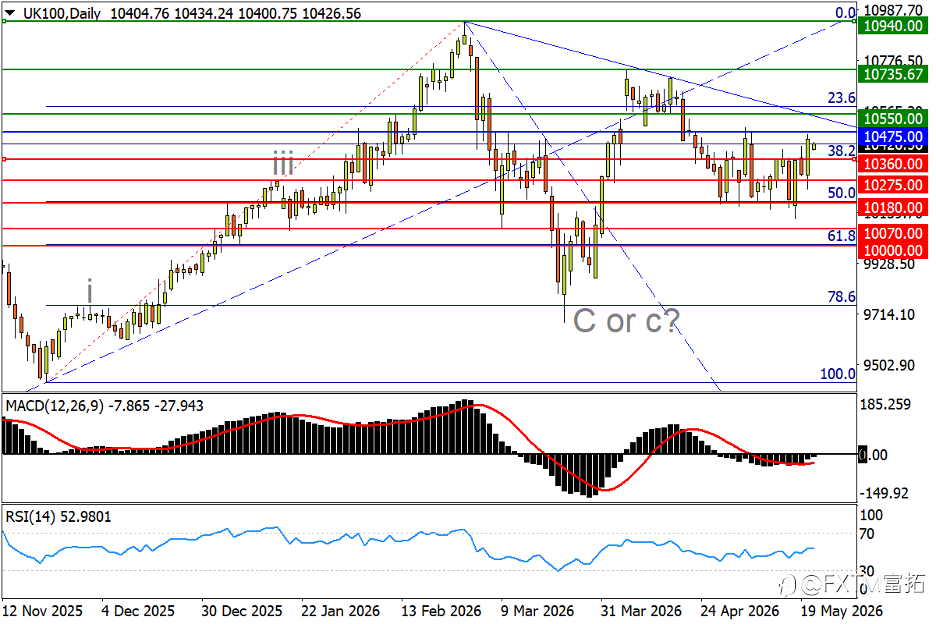This screenshot has width=936, height=624.
Task: Click the 100.0 Fibonacci level label
Action: (838, 374)
